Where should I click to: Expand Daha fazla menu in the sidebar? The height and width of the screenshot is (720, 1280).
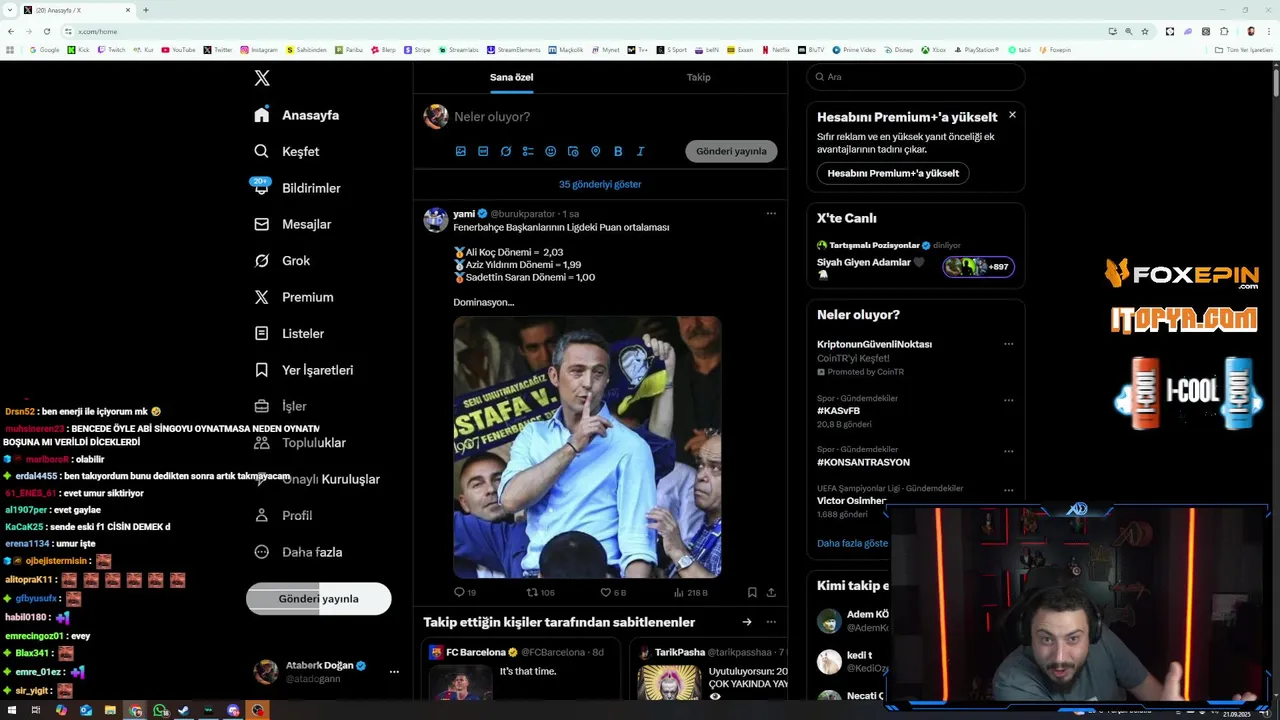click(x=298, y=552)
